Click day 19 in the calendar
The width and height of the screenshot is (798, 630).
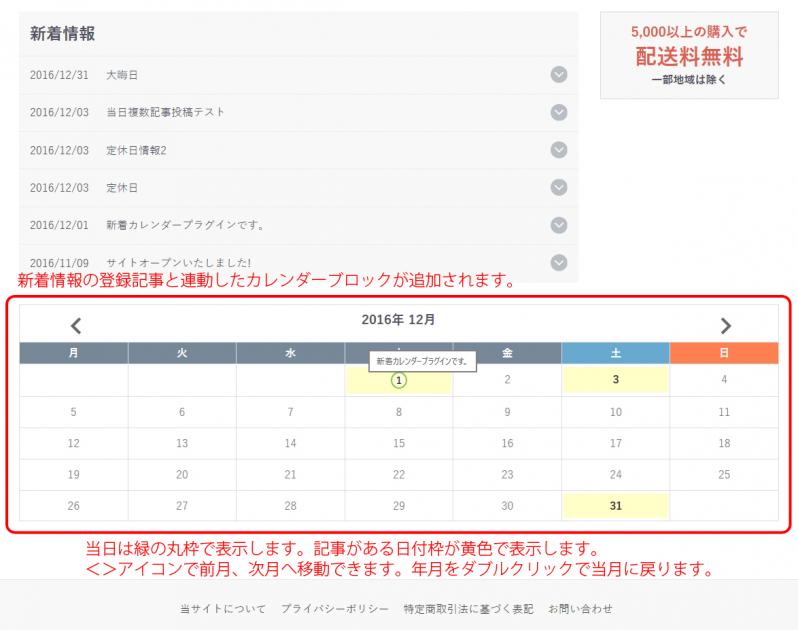pyautogui.click(x=73, y=475)
